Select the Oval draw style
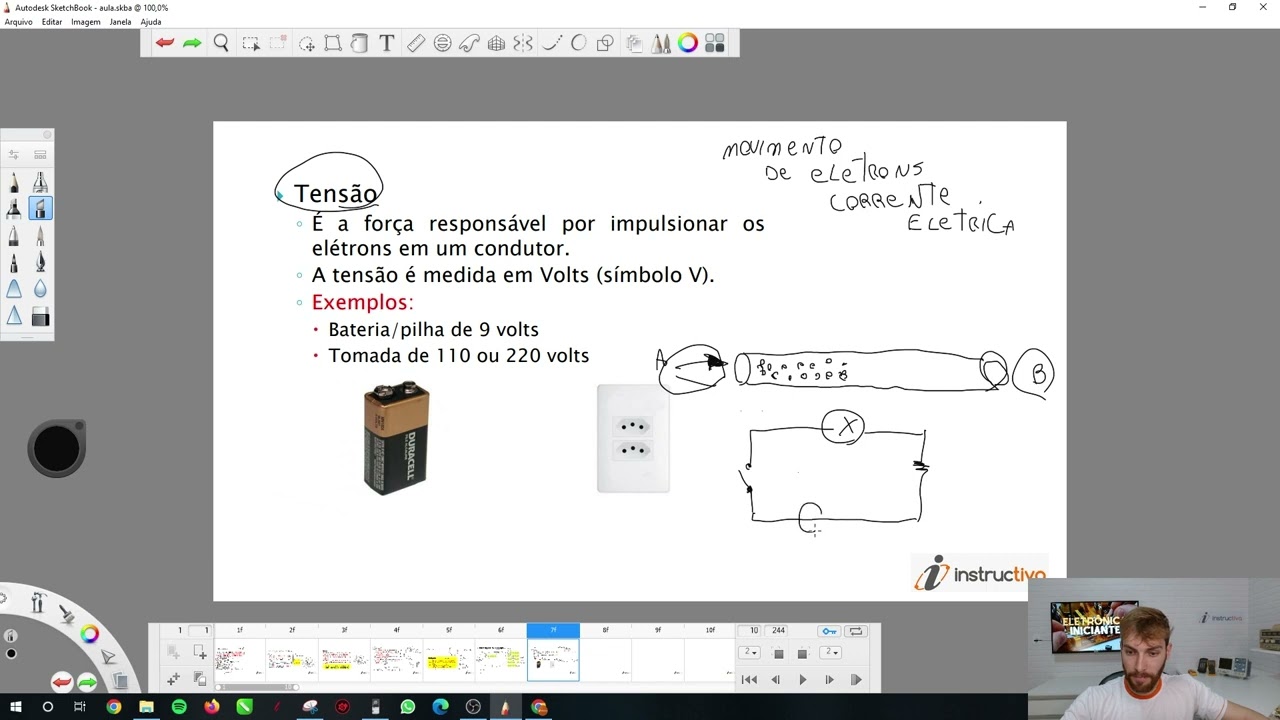The image size is (1280, 720). 578,43
